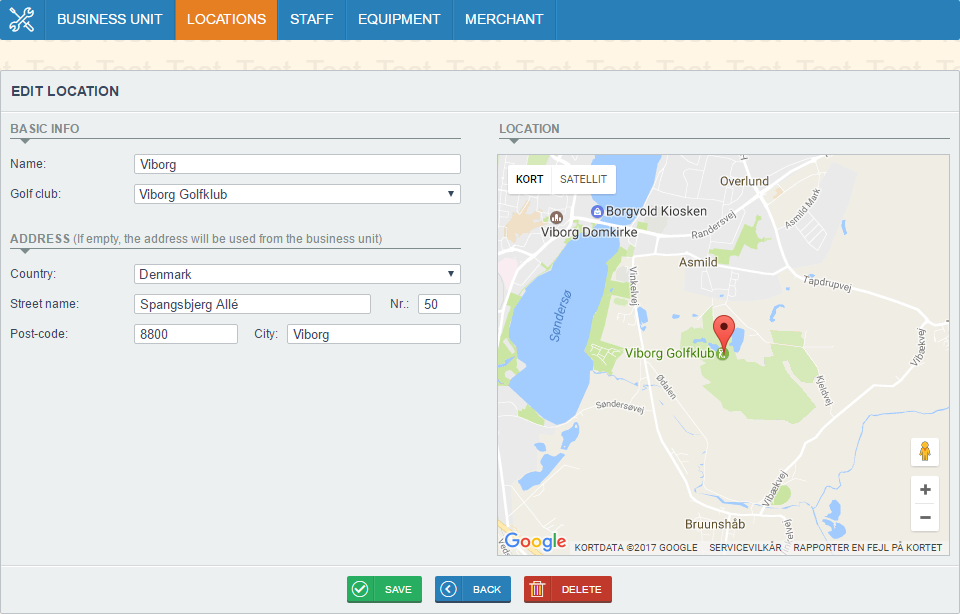Click the Google logo on the map
Screen dimensions: 960x614
tap(535, 542)
